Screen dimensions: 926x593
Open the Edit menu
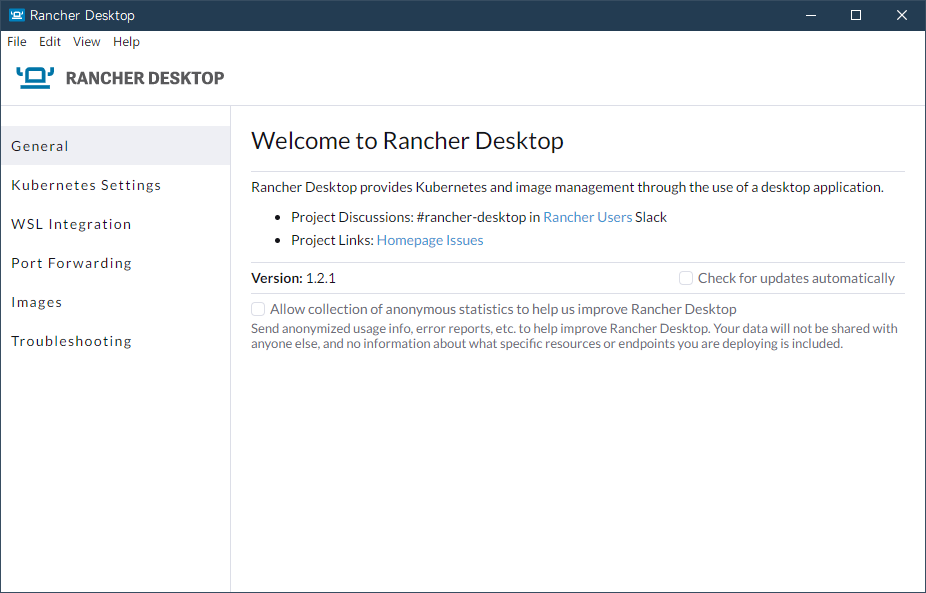[x=50, y=41]
